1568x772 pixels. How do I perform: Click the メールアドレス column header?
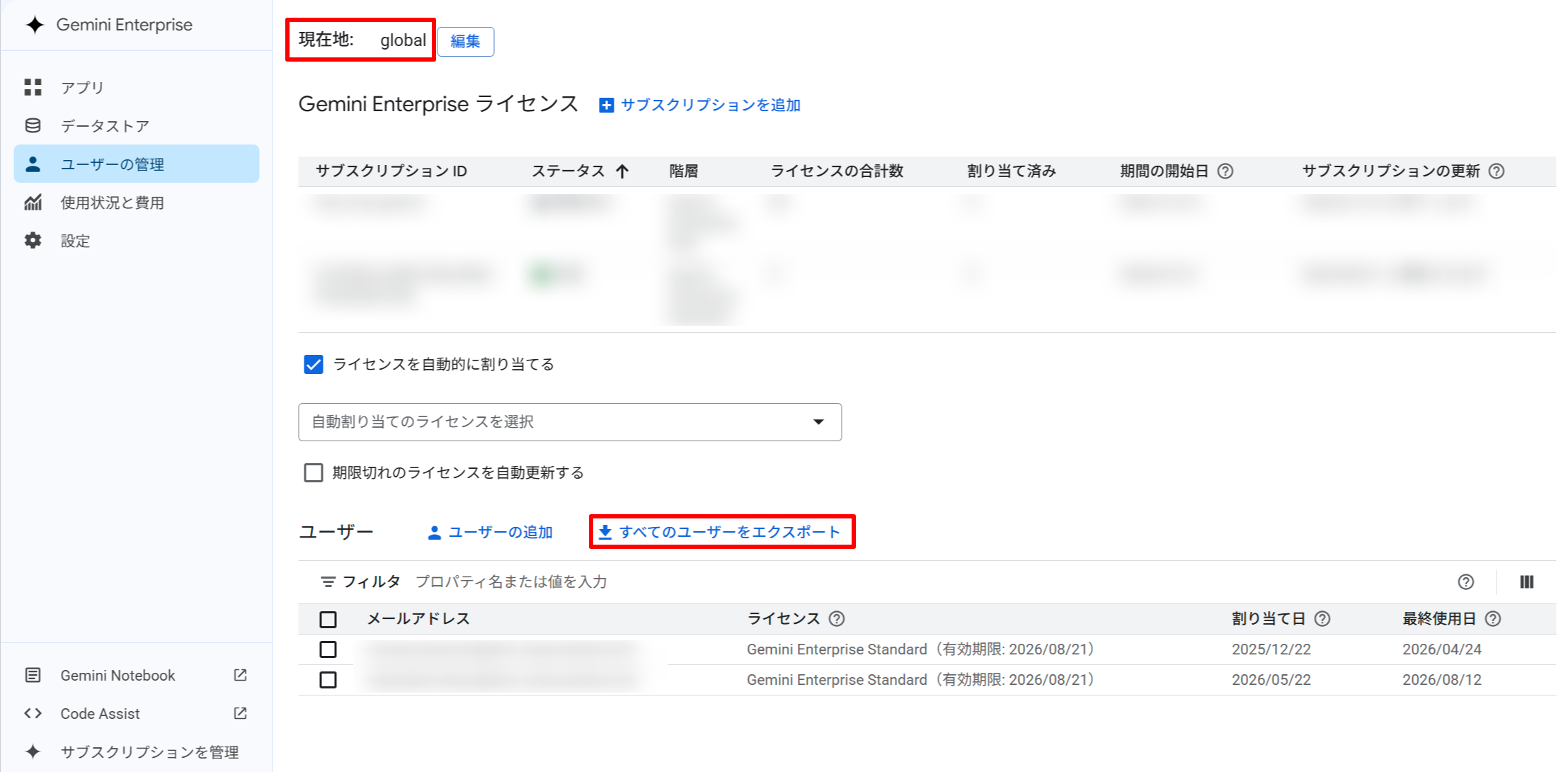[418, 619]
